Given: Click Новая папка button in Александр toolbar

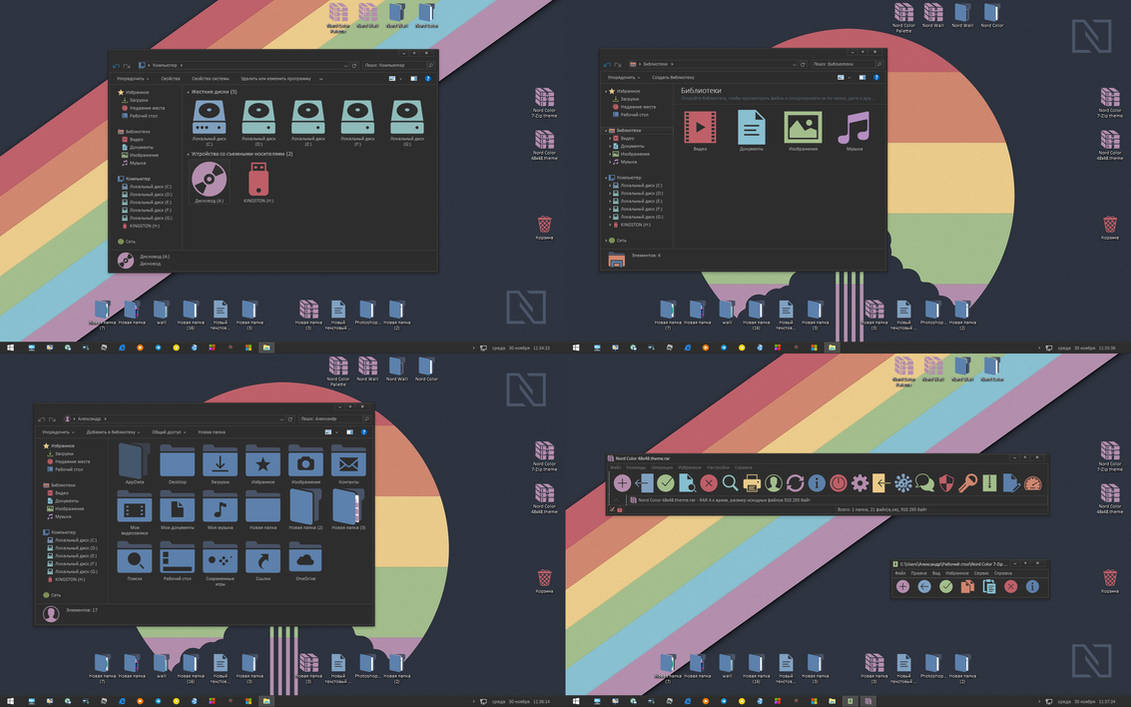Looking at the screenshot, I should 211,431.
